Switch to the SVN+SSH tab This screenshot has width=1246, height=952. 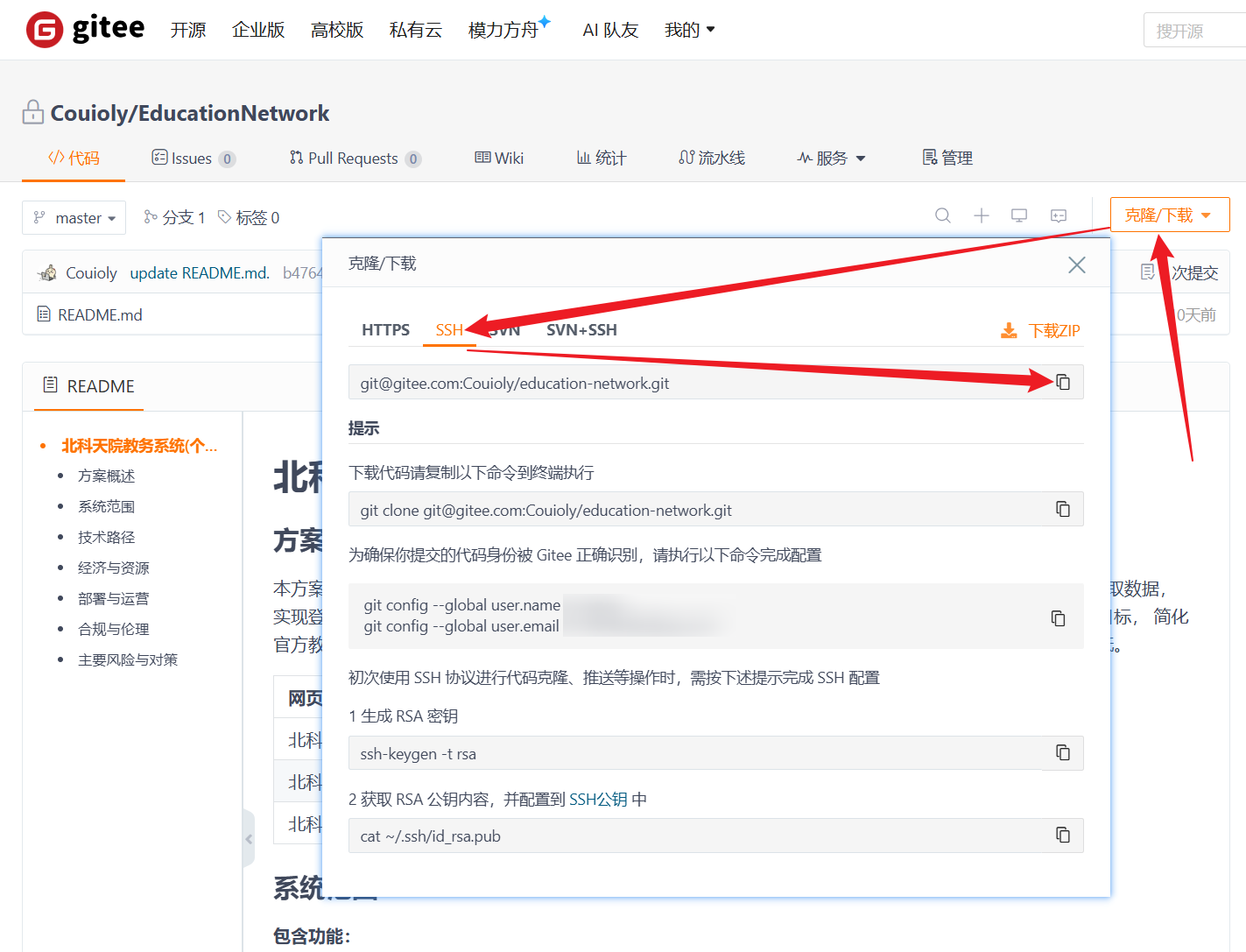click(x=581, y=330)
